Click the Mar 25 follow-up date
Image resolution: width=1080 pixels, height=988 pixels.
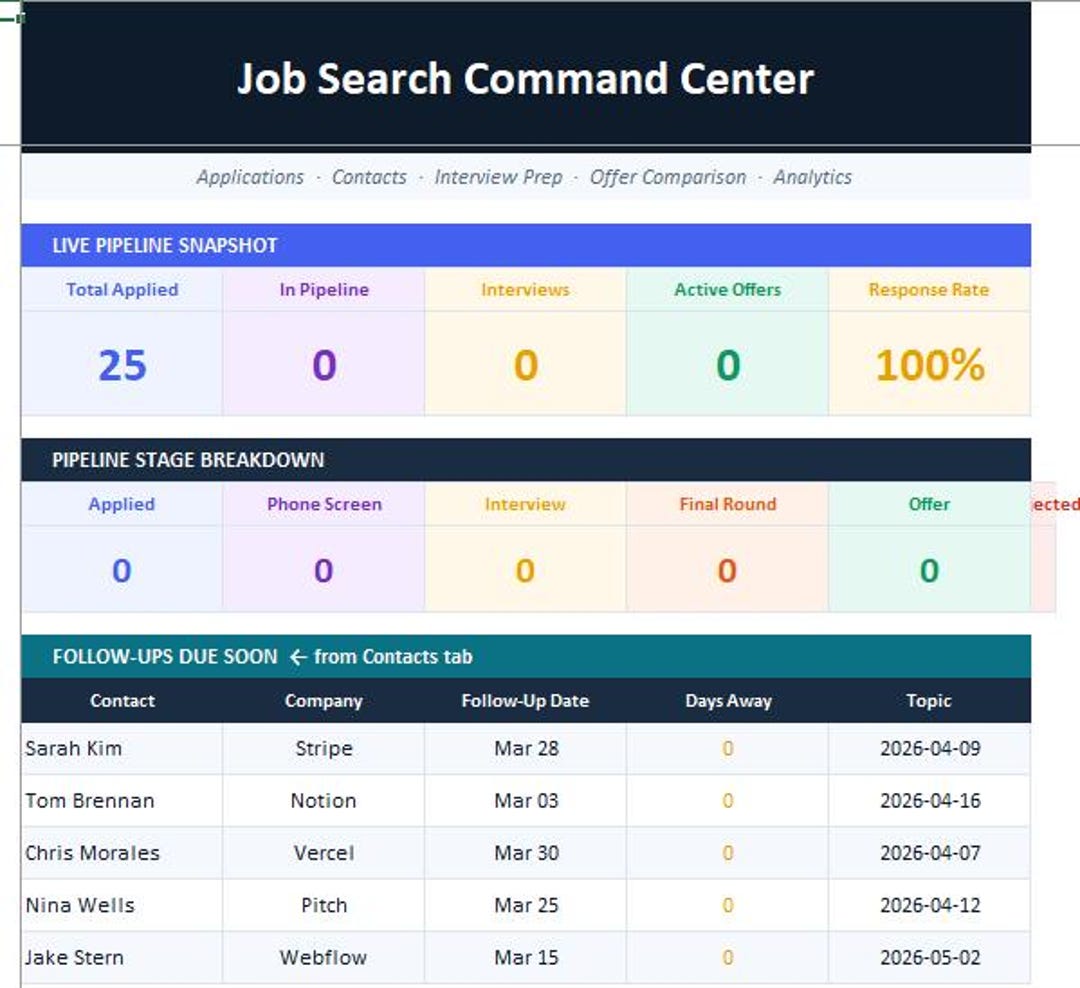pyautogui.click(x=526, y=905)
